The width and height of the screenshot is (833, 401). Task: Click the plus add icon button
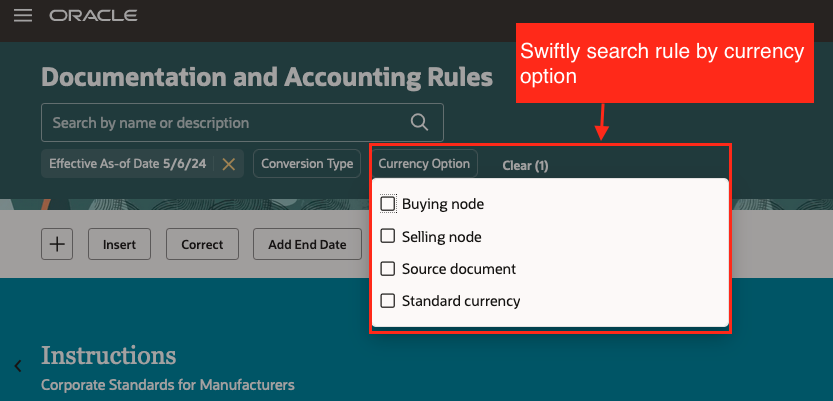57,243
